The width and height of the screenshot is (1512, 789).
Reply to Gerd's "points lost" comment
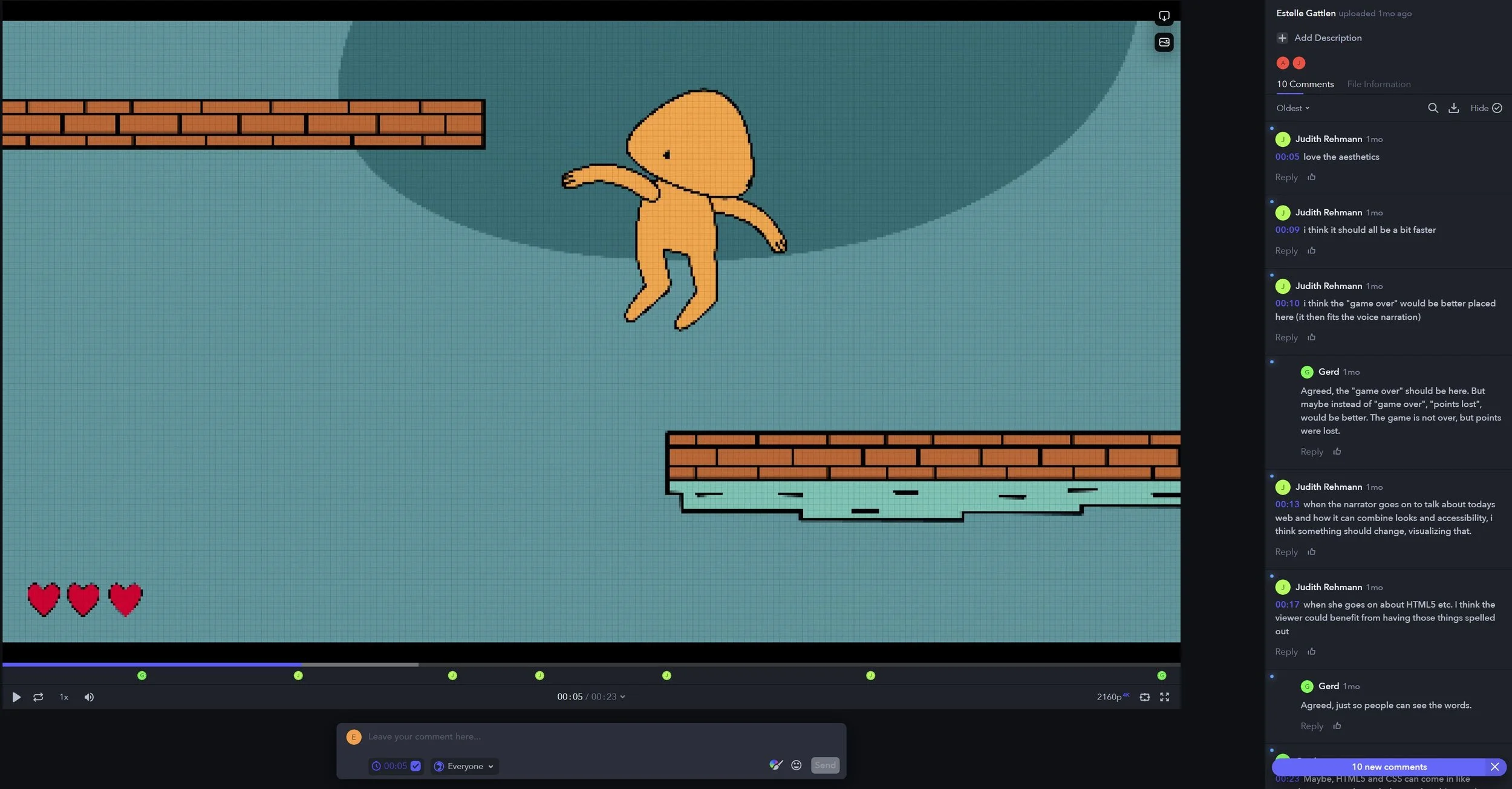coord(1311,452)
